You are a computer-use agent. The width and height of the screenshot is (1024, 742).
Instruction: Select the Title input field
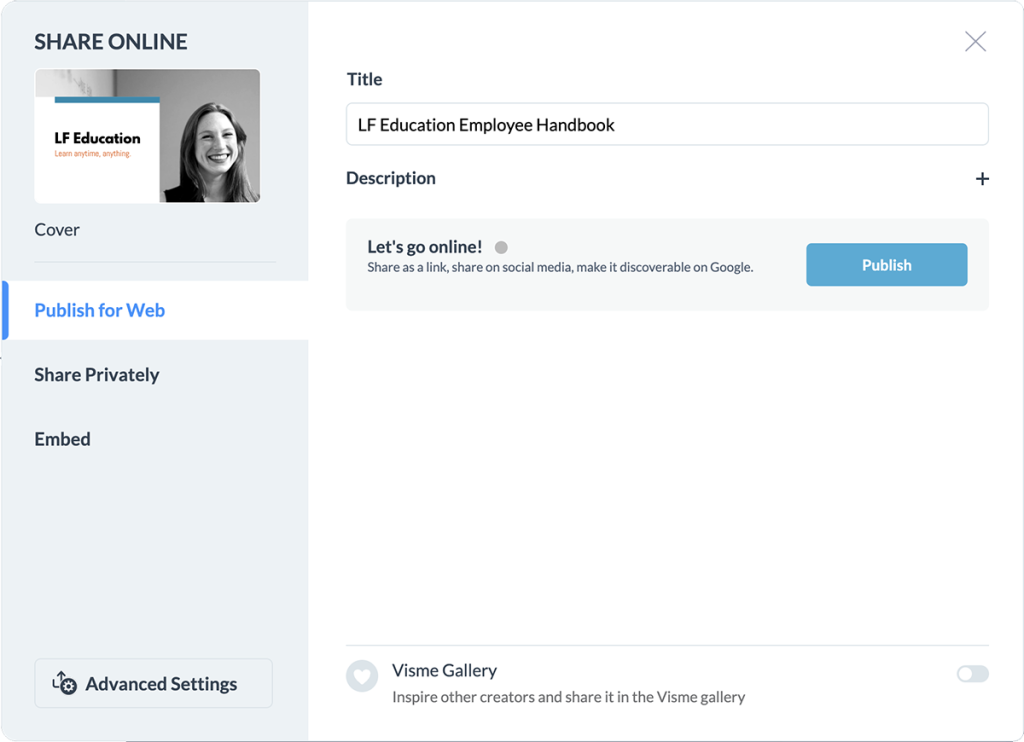[667, 124]
